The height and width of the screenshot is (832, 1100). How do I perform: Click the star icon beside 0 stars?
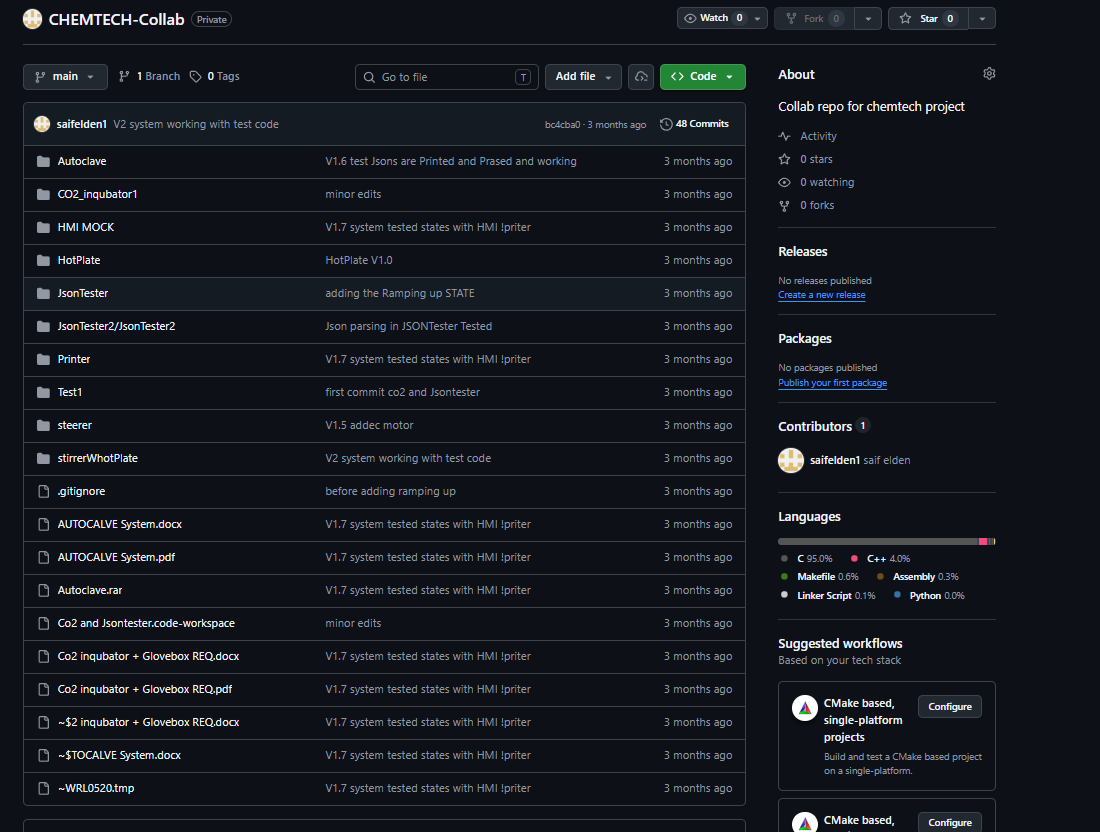[784, 159]
